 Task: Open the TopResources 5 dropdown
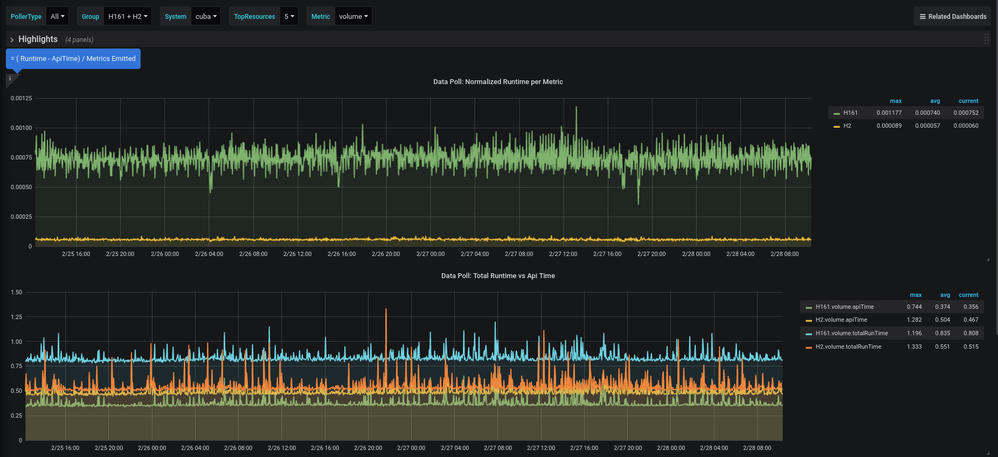coord(288,16)
